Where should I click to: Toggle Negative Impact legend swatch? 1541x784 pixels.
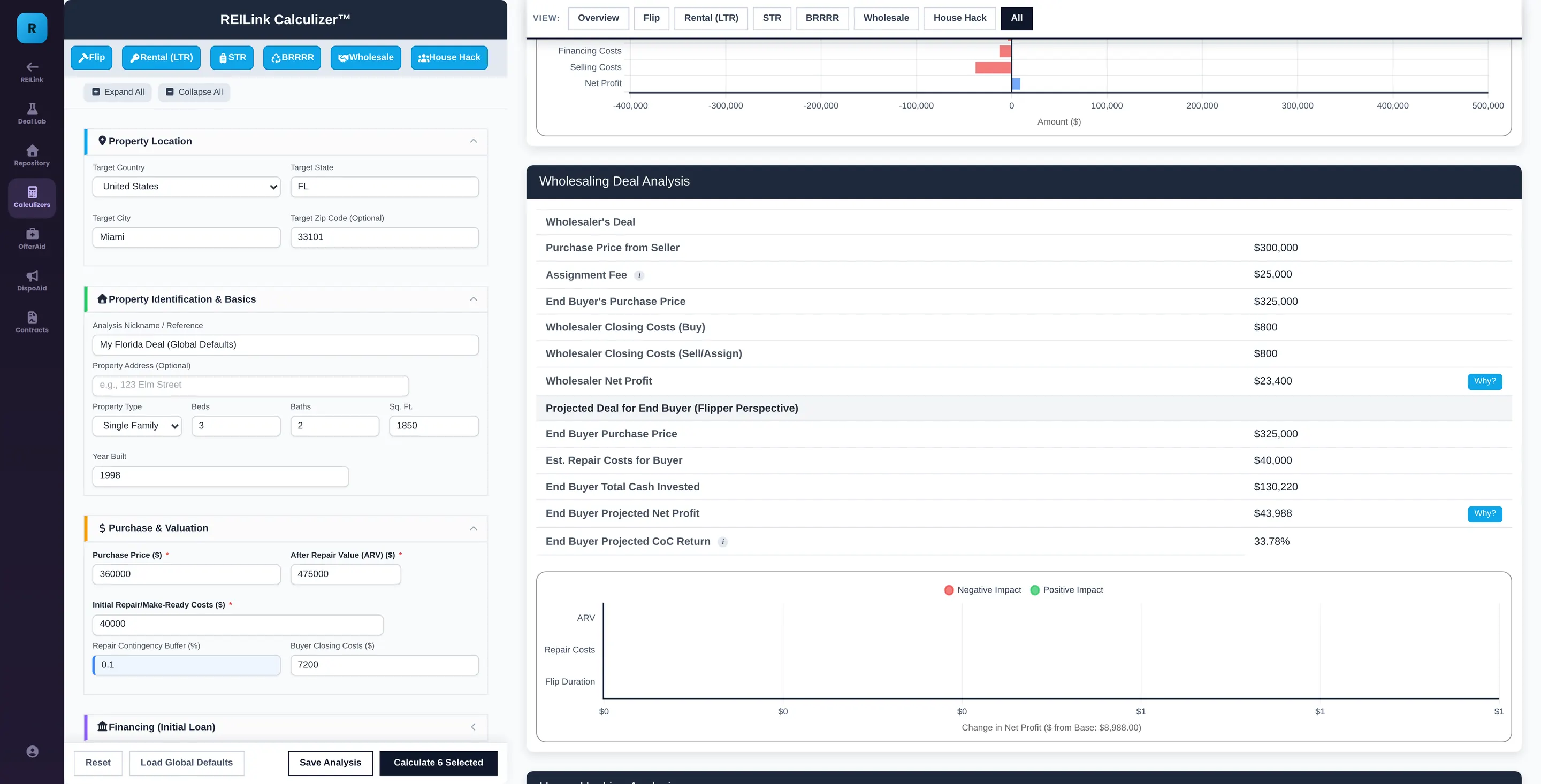pos(949,590)
